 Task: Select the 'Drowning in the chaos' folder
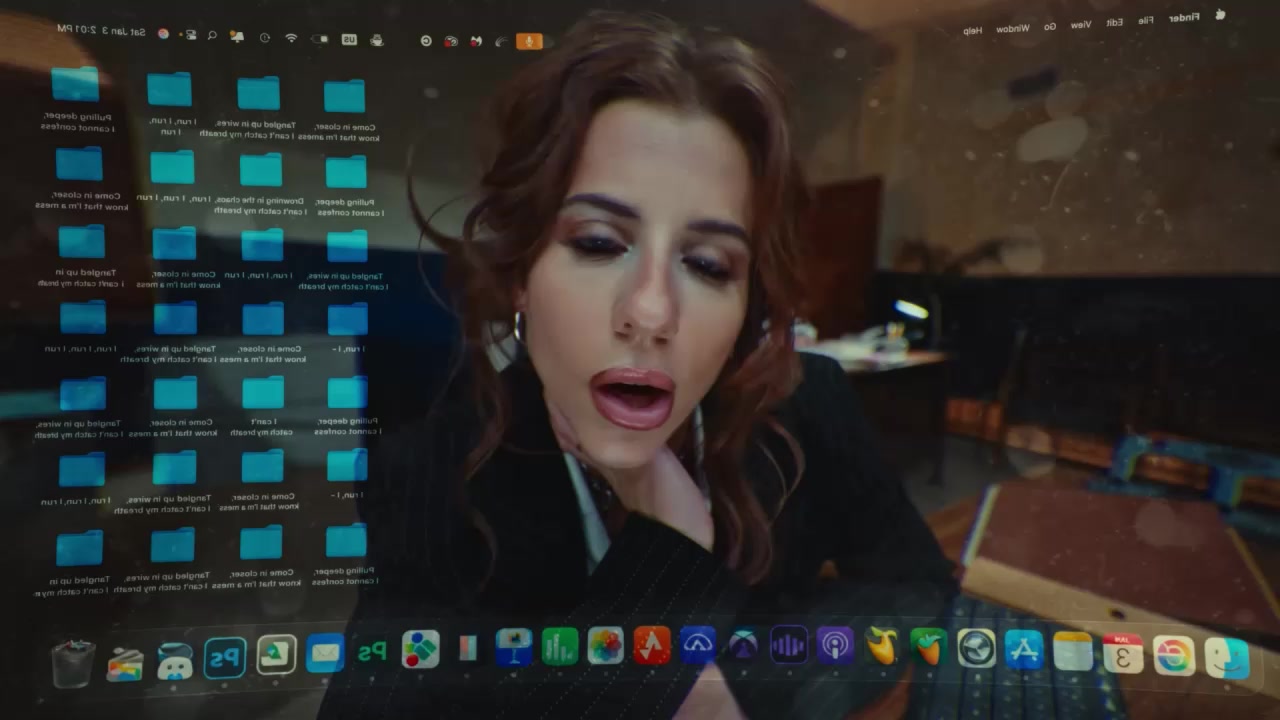click(261, 170)
